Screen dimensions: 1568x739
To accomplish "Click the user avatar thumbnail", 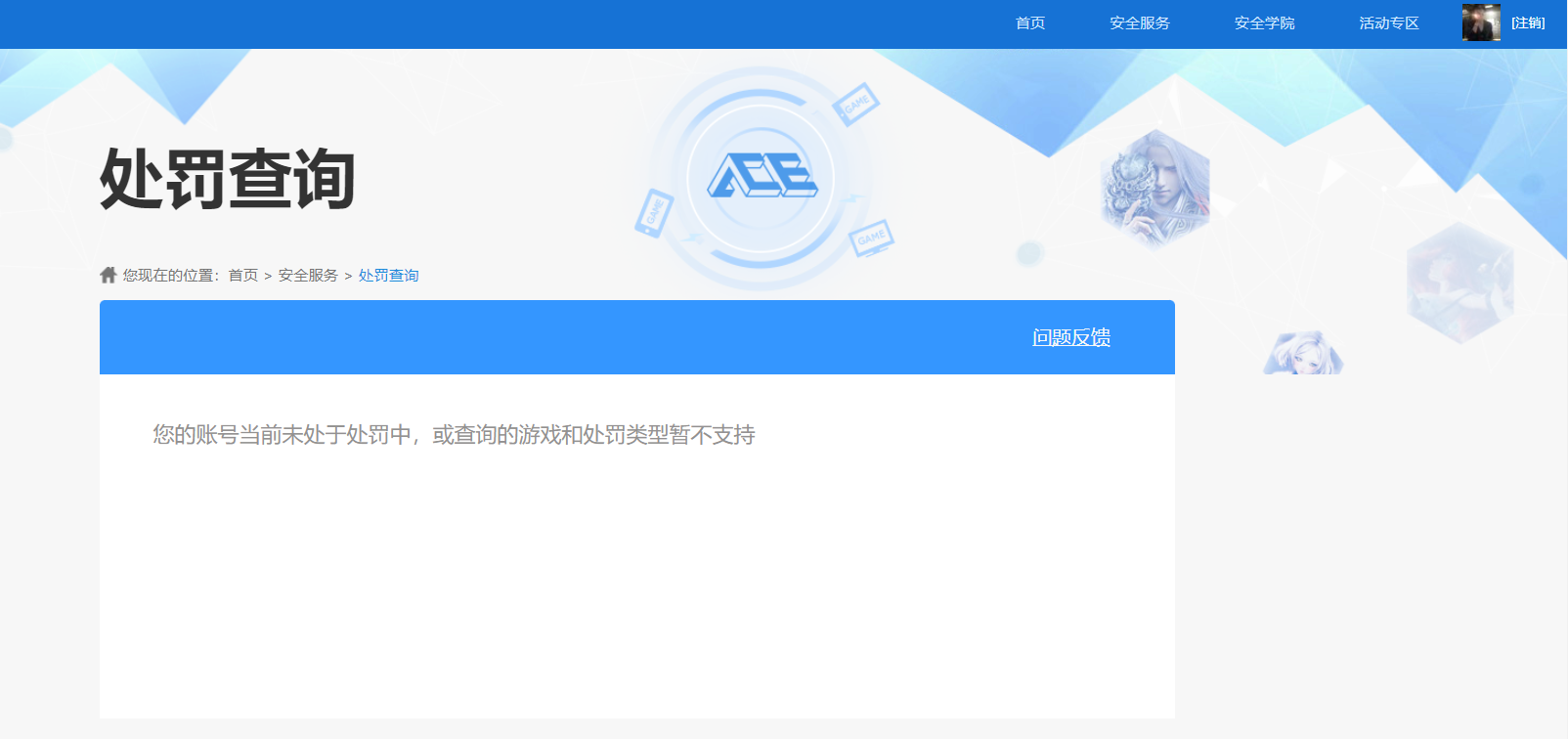I will (1481, 22).
